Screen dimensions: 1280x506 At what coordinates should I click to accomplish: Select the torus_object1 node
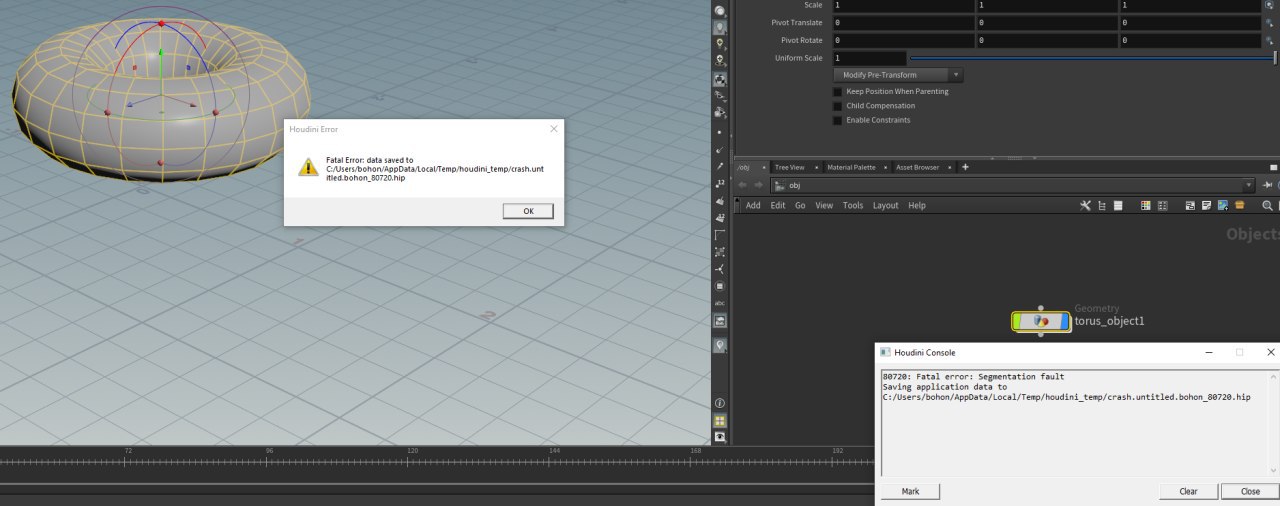coord(1041,321)
